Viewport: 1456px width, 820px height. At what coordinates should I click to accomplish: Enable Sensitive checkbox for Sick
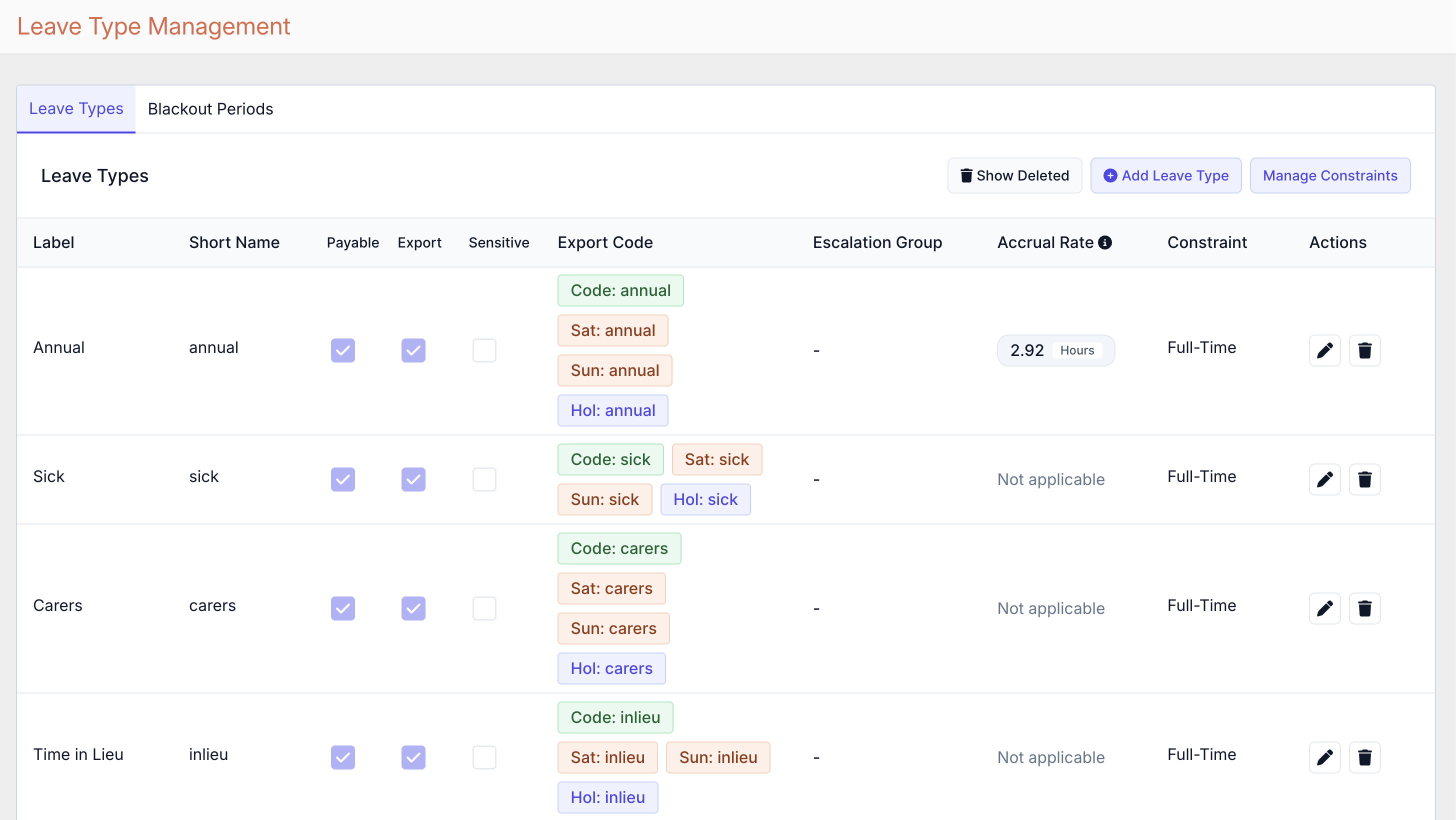click(x=484, y=479)
